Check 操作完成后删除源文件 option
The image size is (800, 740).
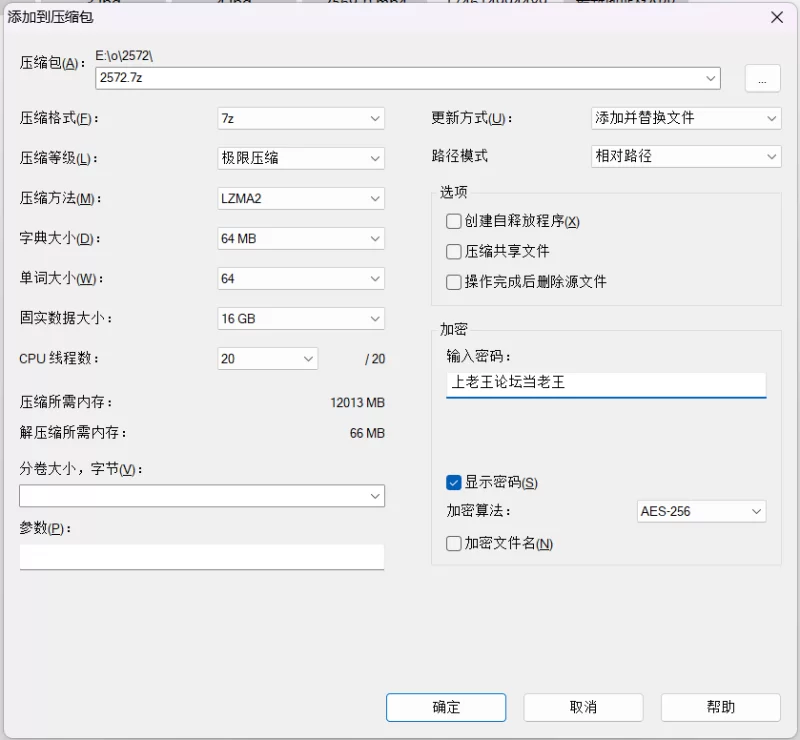453,282
